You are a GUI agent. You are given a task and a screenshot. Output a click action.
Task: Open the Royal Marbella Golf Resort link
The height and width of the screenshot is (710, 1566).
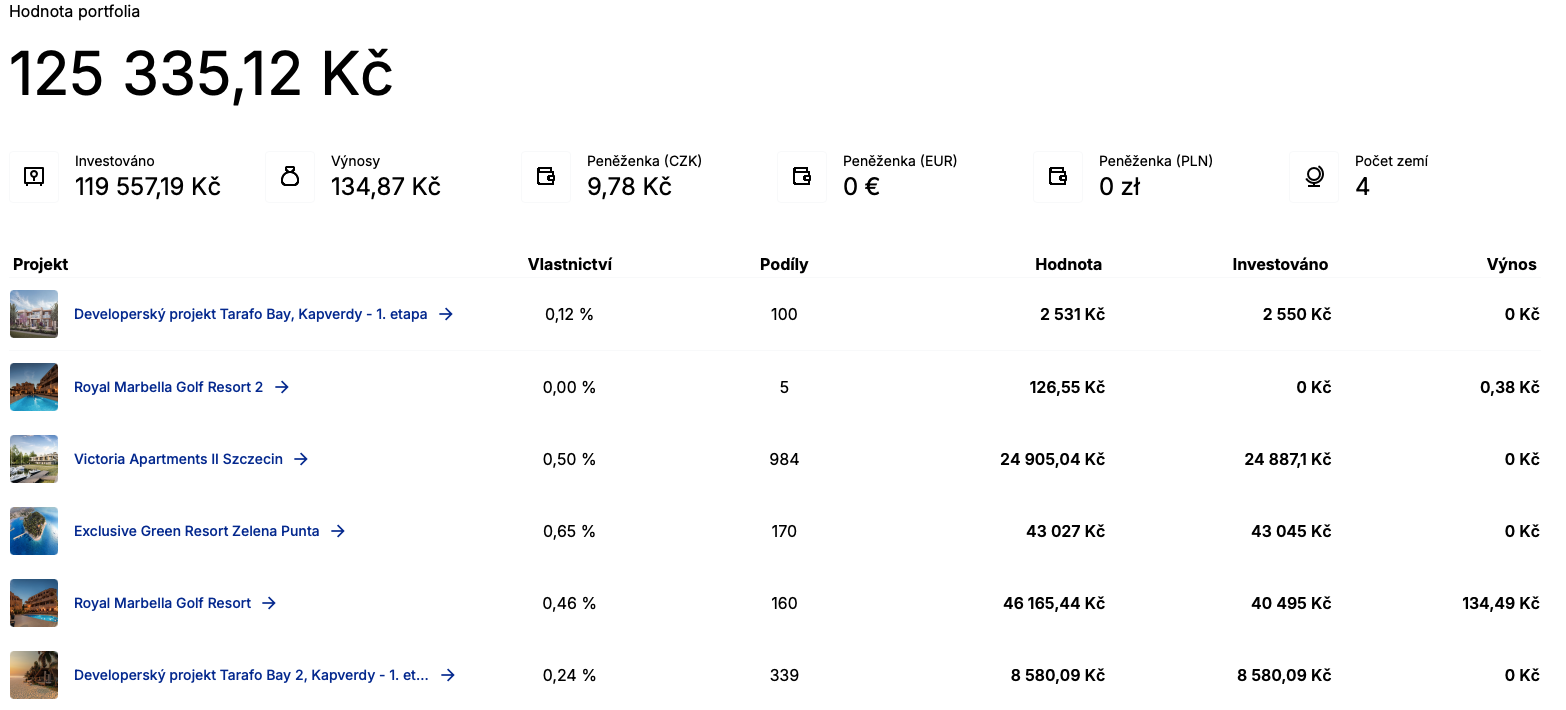[162, 603]
